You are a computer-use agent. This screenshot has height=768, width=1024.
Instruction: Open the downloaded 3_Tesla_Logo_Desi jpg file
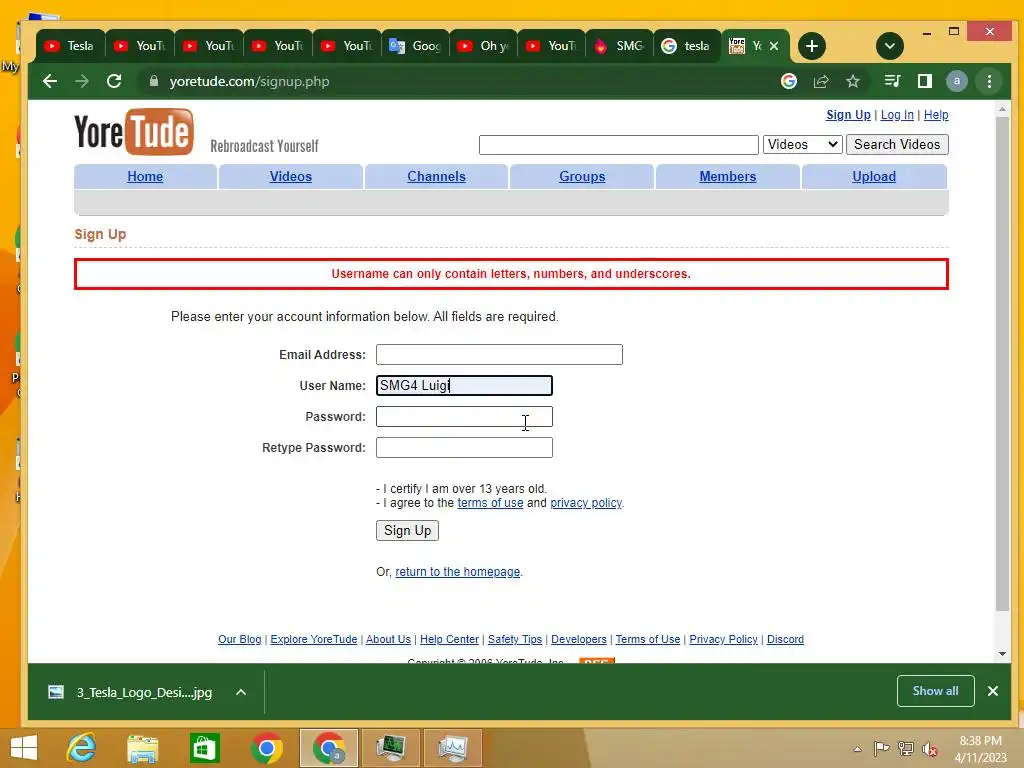pyautogui.click(x=131, y=692)
